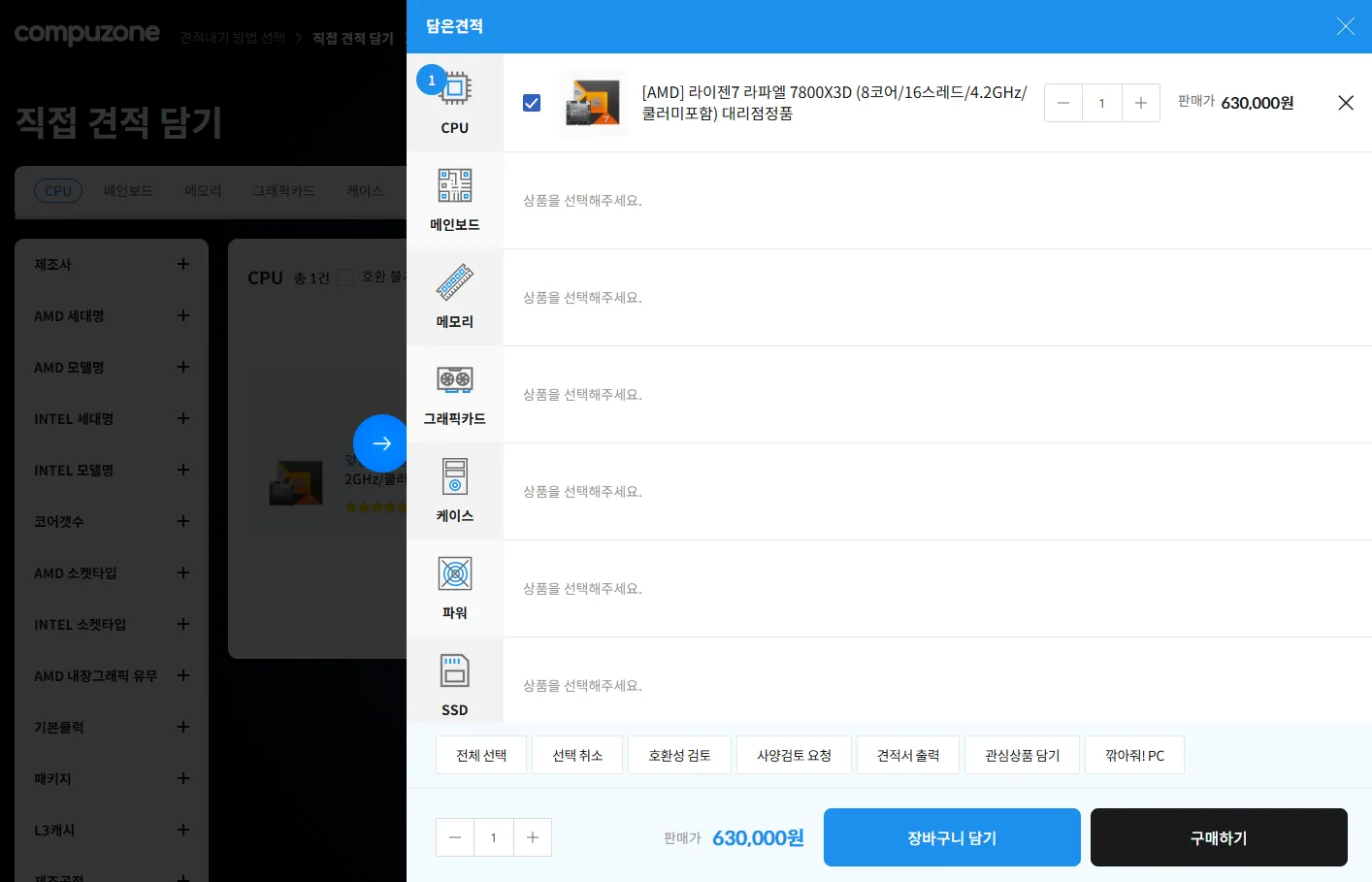Image resolution: width=1372 pixels, height=882 pixels.
Task: Select the CPU tab
Action: [58, 190]
